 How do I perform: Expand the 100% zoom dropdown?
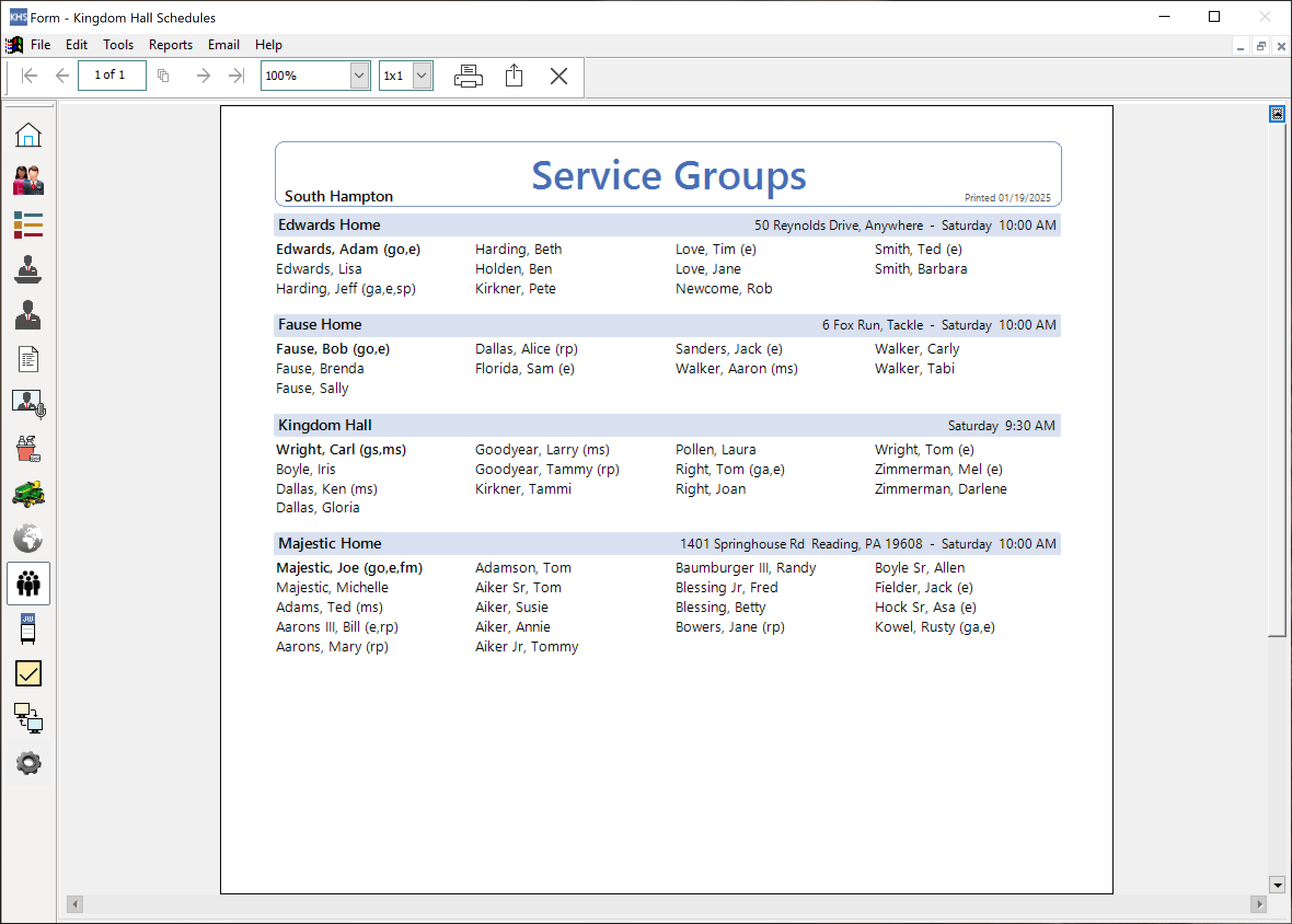[x=359, y=75]
